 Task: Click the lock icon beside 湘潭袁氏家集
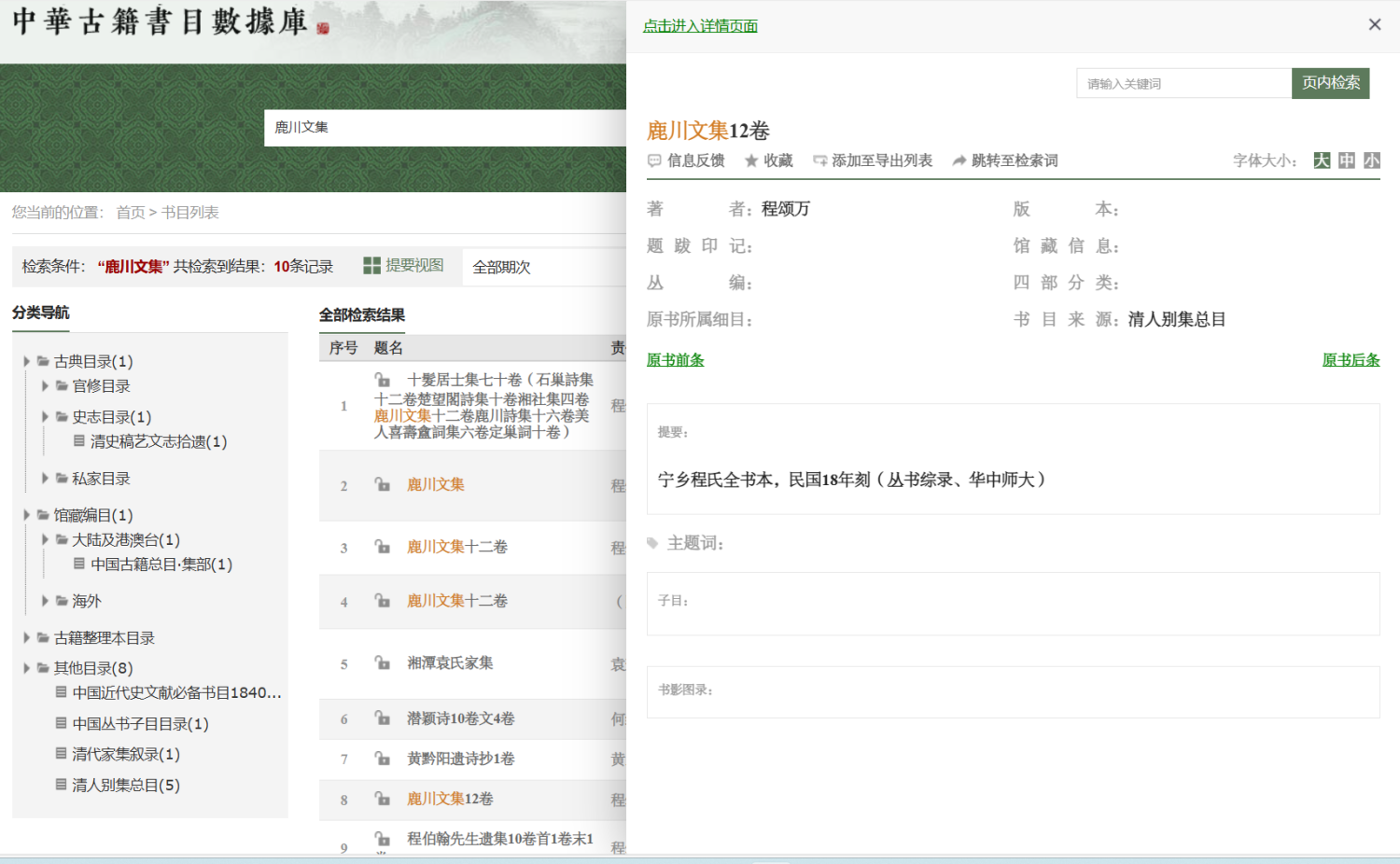(x=383, y=663)
